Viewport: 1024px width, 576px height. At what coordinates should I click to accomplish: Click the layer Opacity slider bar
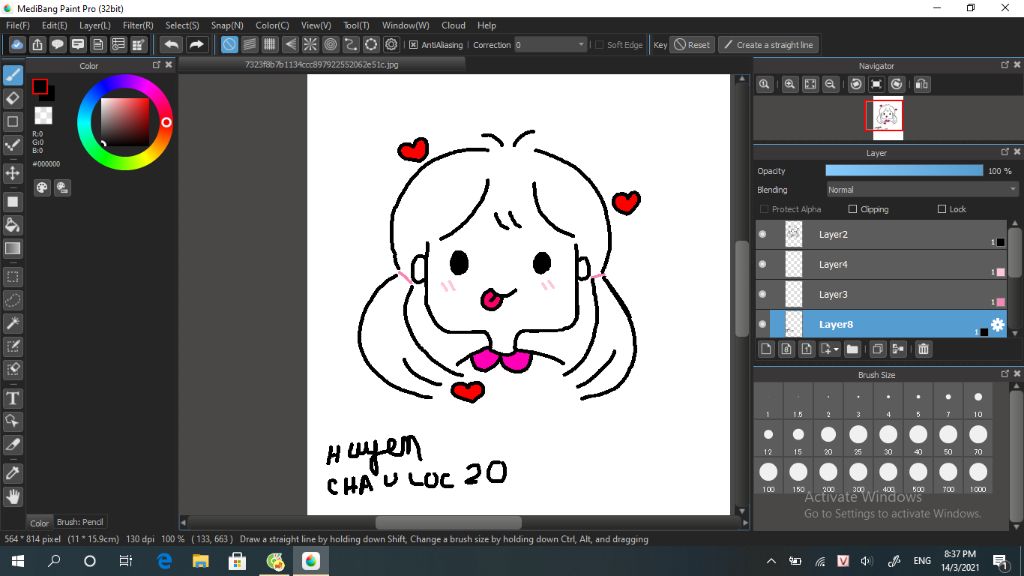point(904,170)
